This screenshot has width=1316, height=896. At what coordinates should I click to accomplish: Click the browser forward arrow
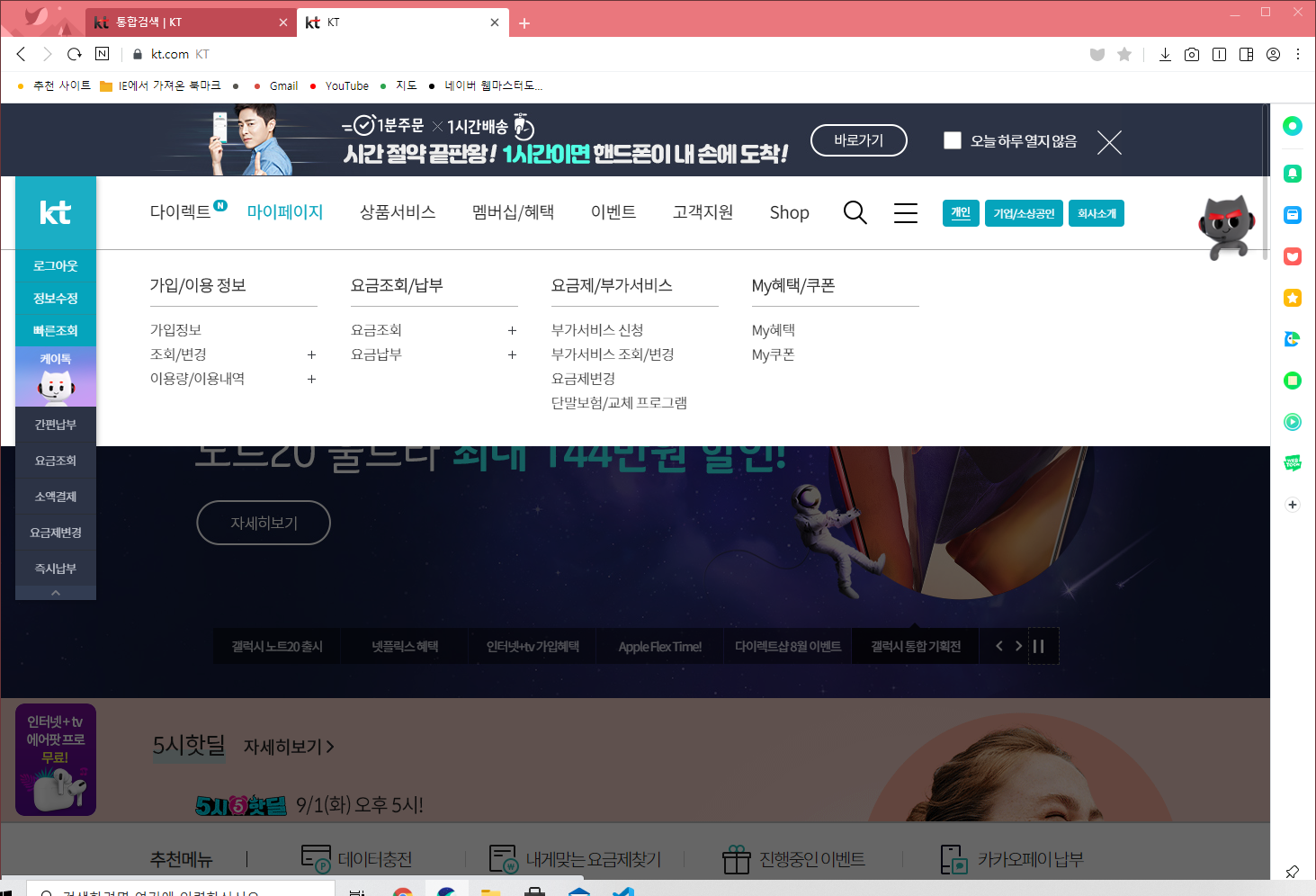pyautogui.click(x=48, y=54)
